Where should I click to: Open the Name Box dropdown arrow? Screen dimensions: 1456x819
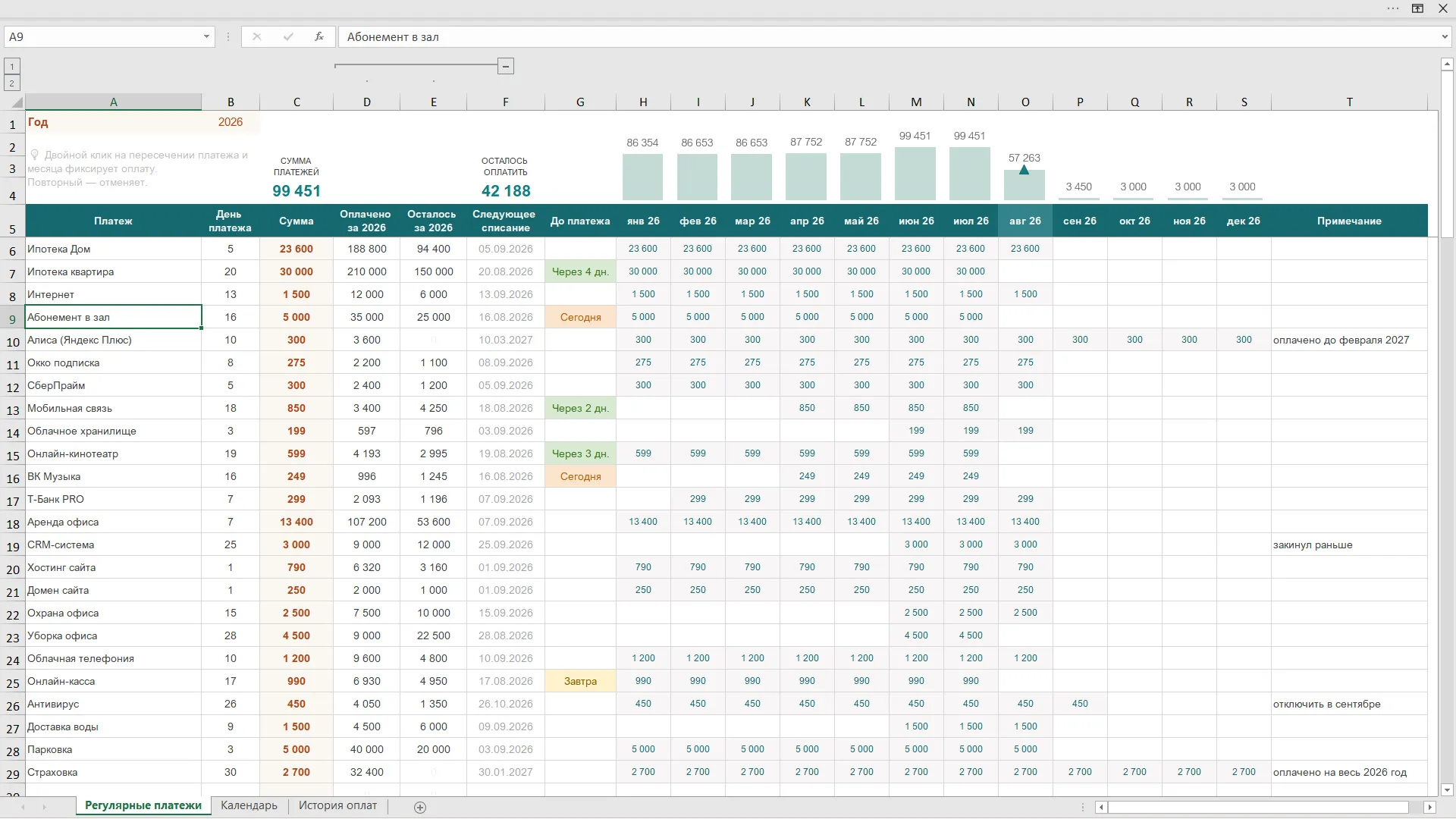coord(206,36)
